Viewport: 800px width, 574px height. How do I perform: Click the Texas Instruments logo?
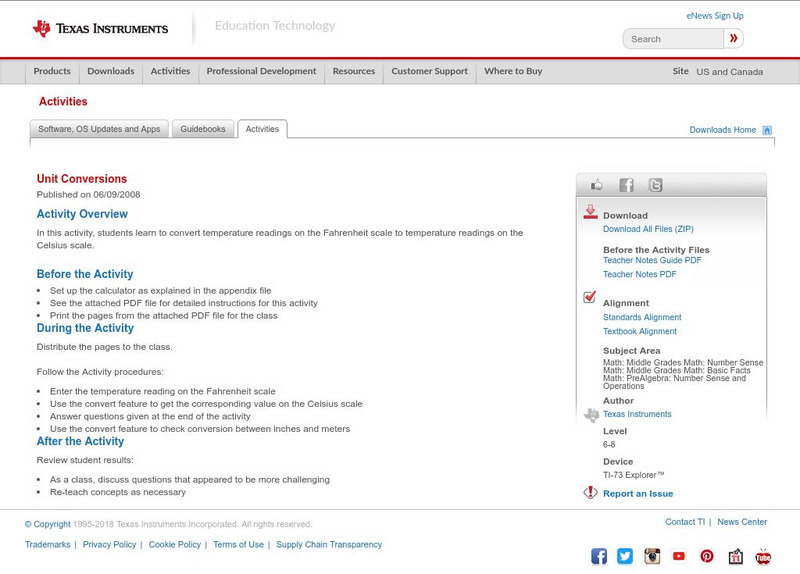click(x=100, y=29)
